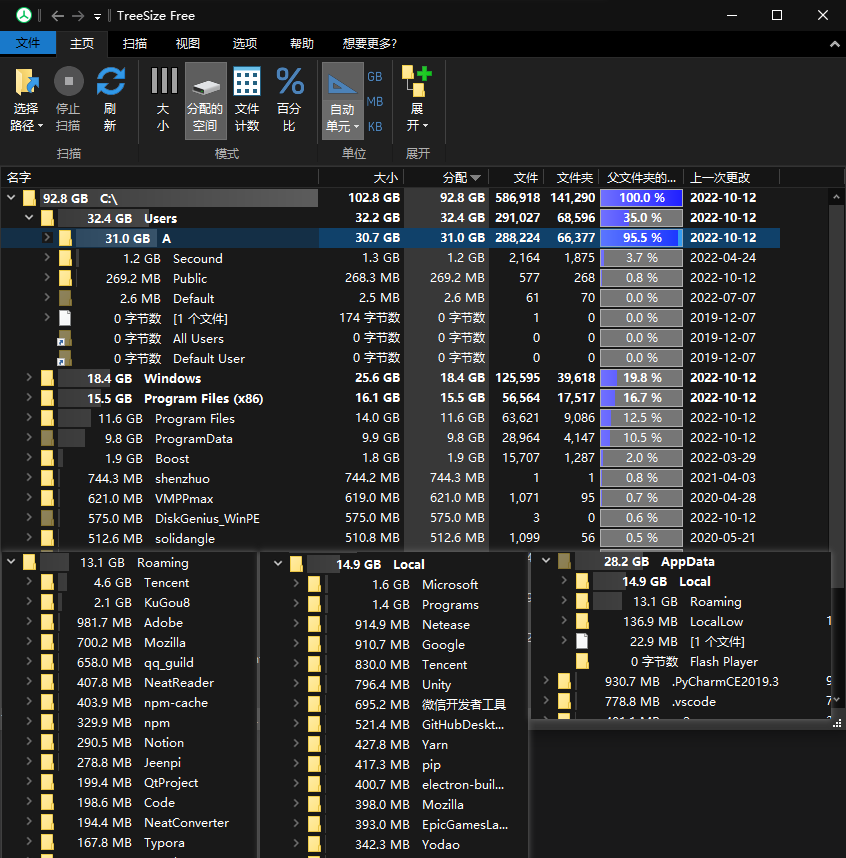Image resolution: width=846 pixels, height=858 pixels.
Task: Set the size unit to GB
Action: 375,76
